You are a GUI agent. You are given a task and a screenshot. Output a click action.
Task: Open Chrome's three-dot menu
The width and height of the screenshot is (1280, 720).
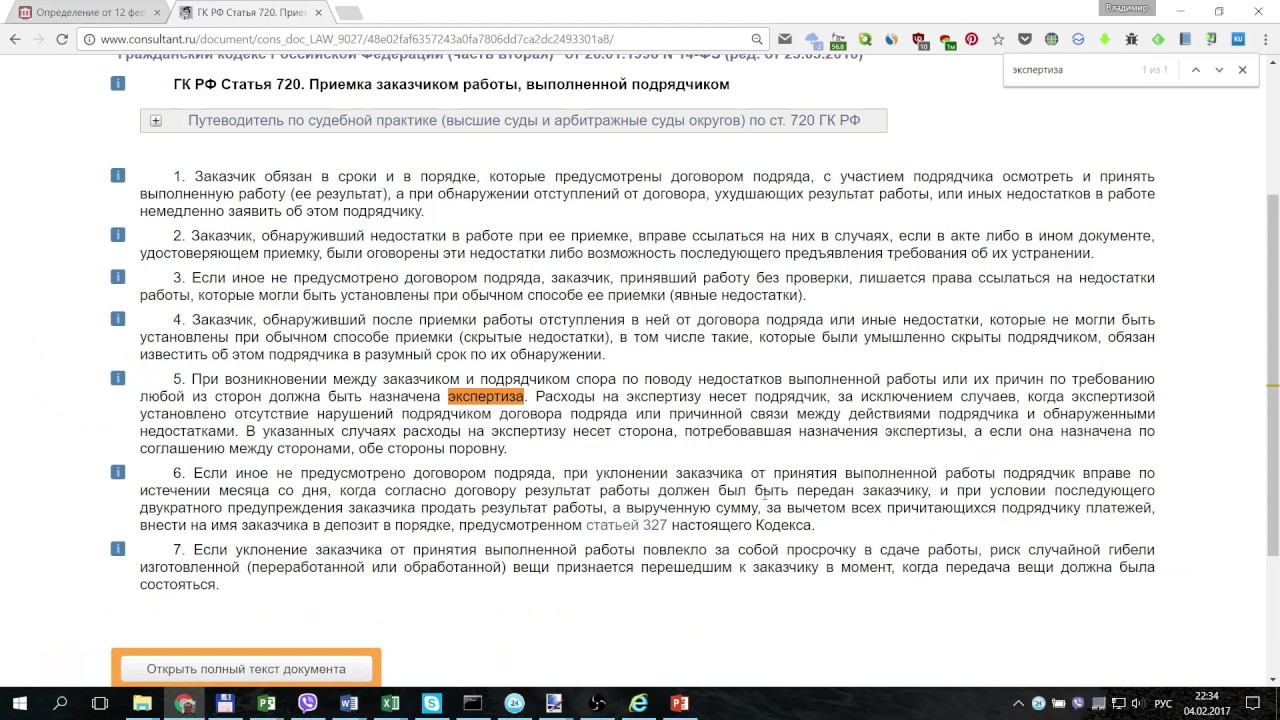(x=1265, y=39)
